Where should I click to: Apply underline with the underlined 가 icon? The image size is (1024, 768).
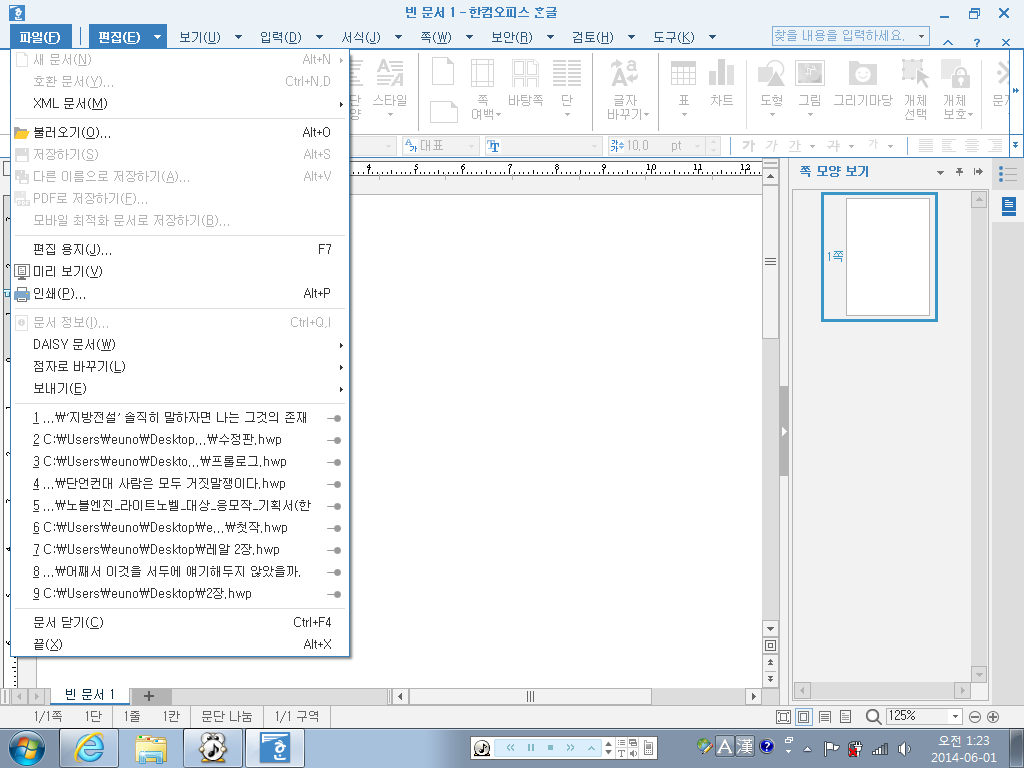point(795,146)
